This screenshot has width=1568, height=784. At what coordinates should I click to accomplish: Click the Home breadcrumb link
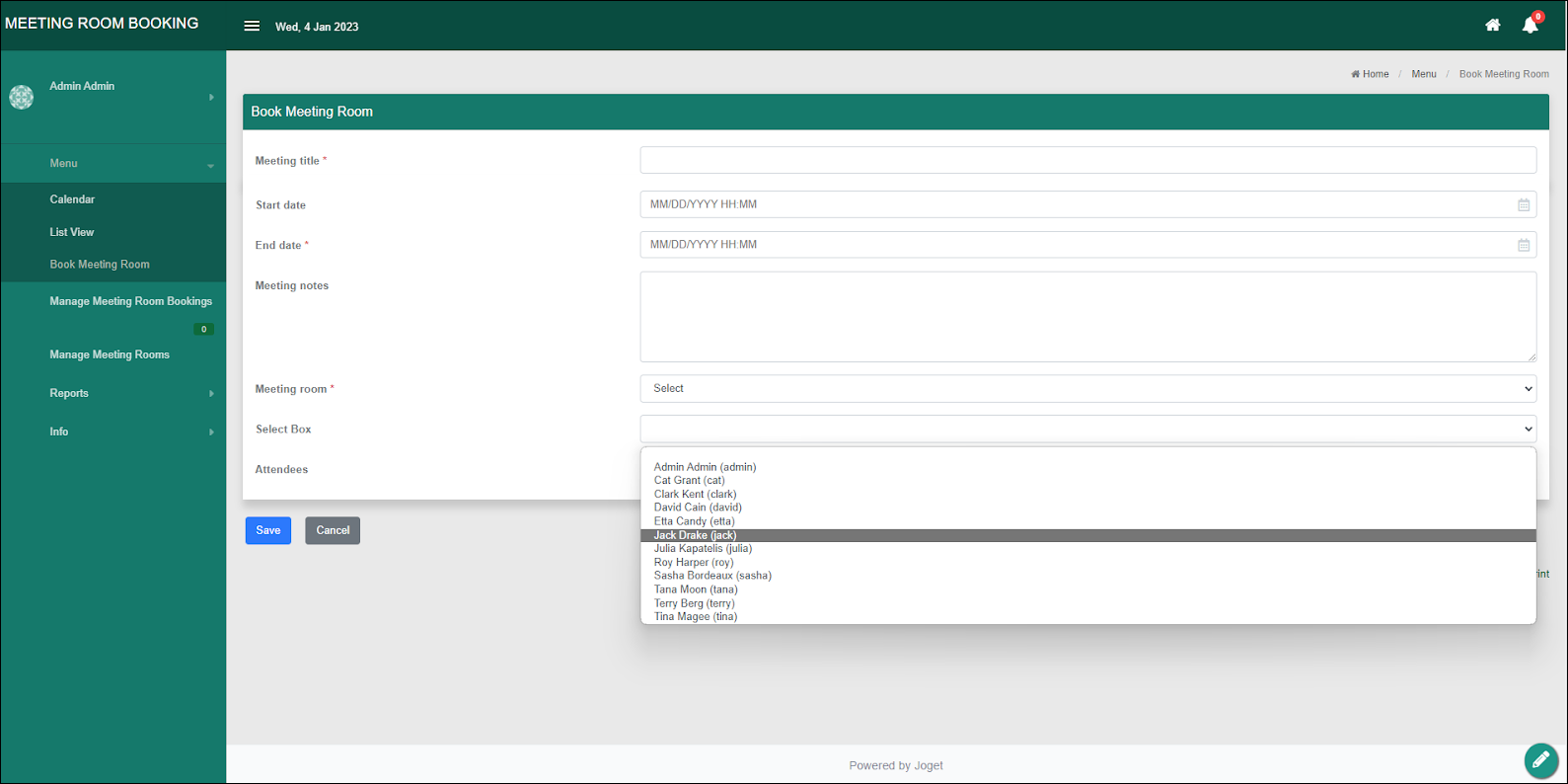pyautogui.click(x=1370, y=74)
